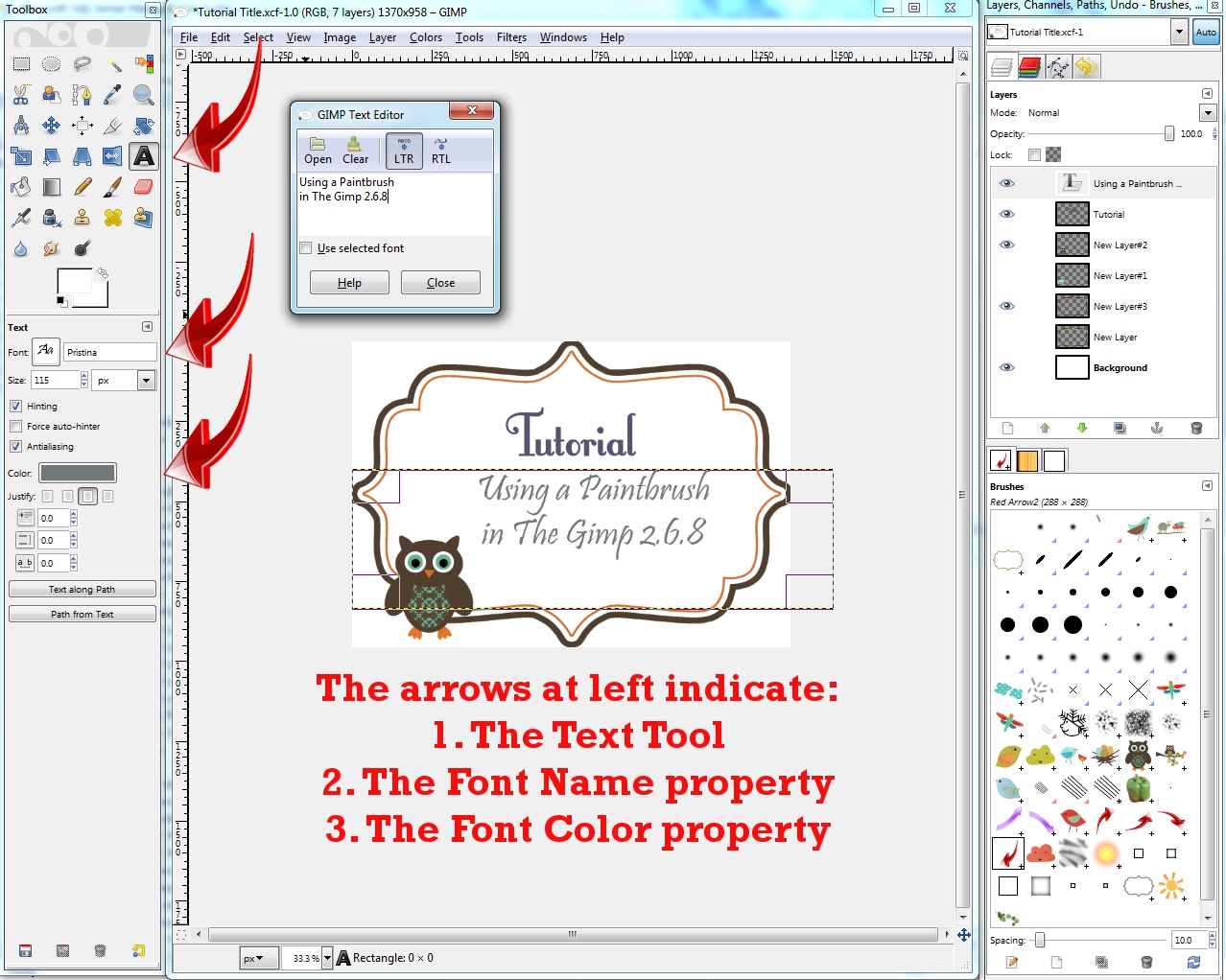The image size is (1226, 980).
Task: Disable Antialiasing in Text options
Action: coord(15,446)
